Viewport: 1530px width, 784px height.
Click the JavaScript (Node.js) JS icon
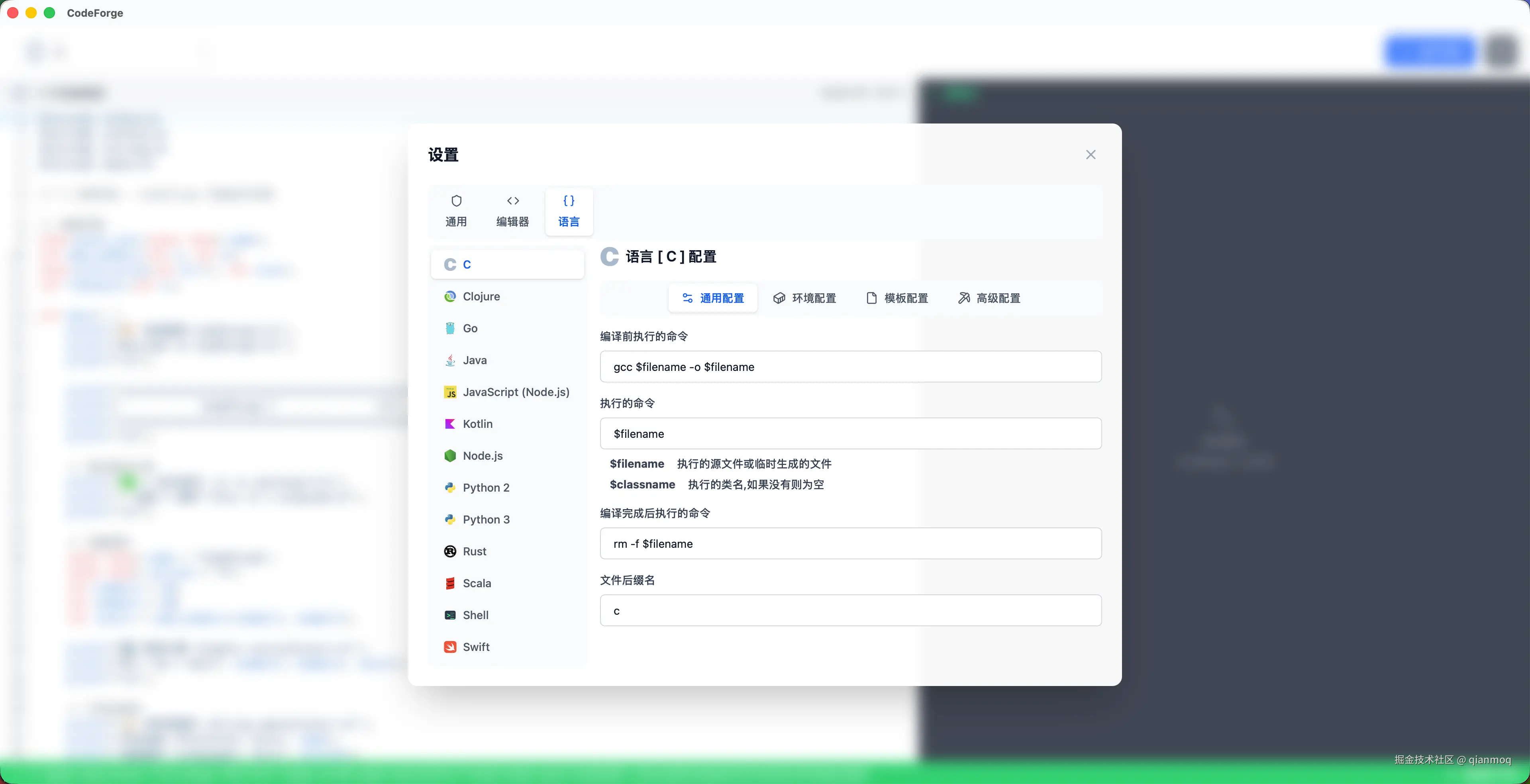click(449, 392)
